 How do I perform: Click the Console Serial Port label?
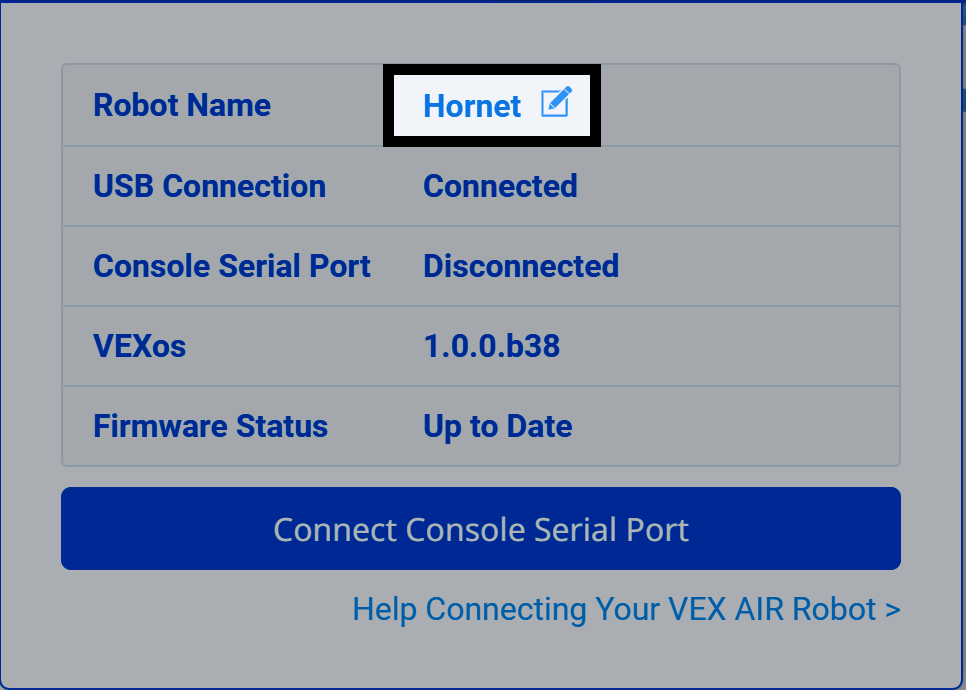(x=232, y=266)
